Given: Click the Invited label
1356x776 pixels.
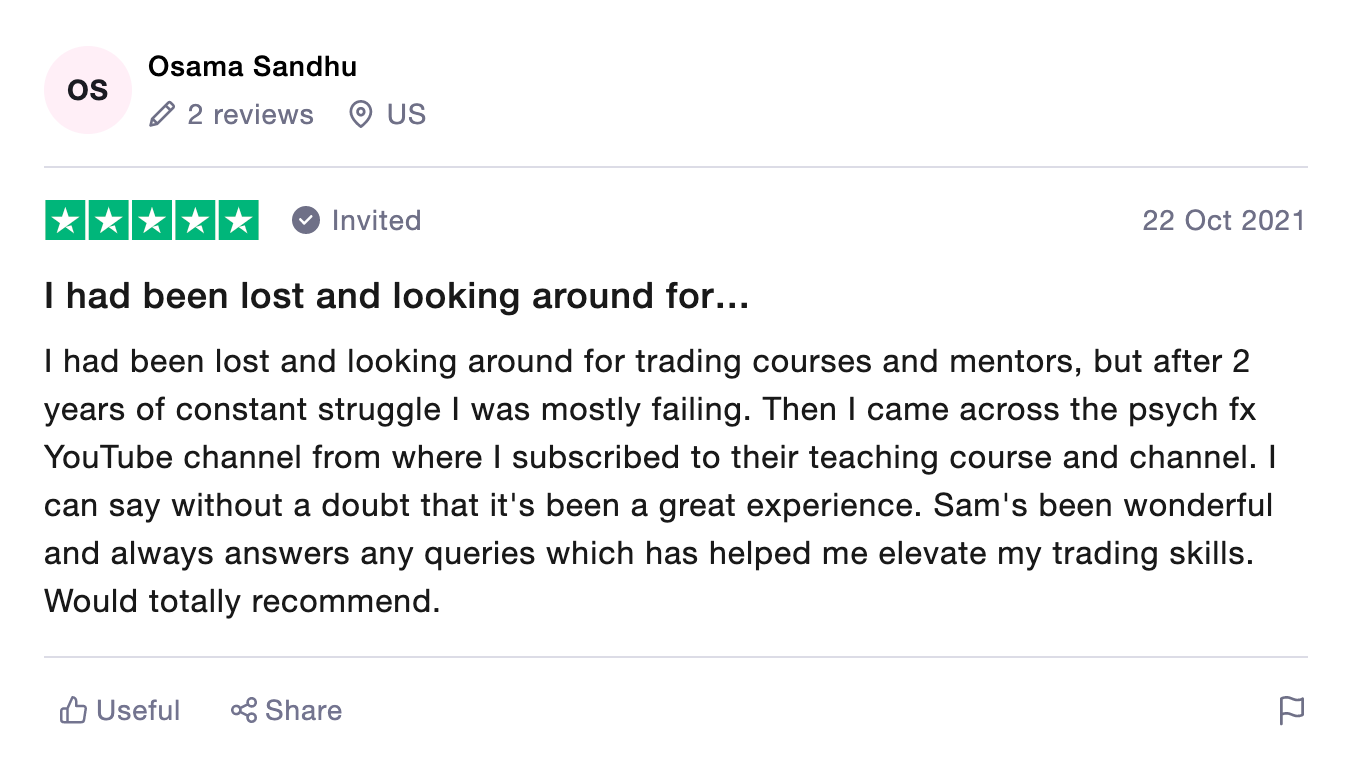Looking at the screenshot, I should 376,220.
